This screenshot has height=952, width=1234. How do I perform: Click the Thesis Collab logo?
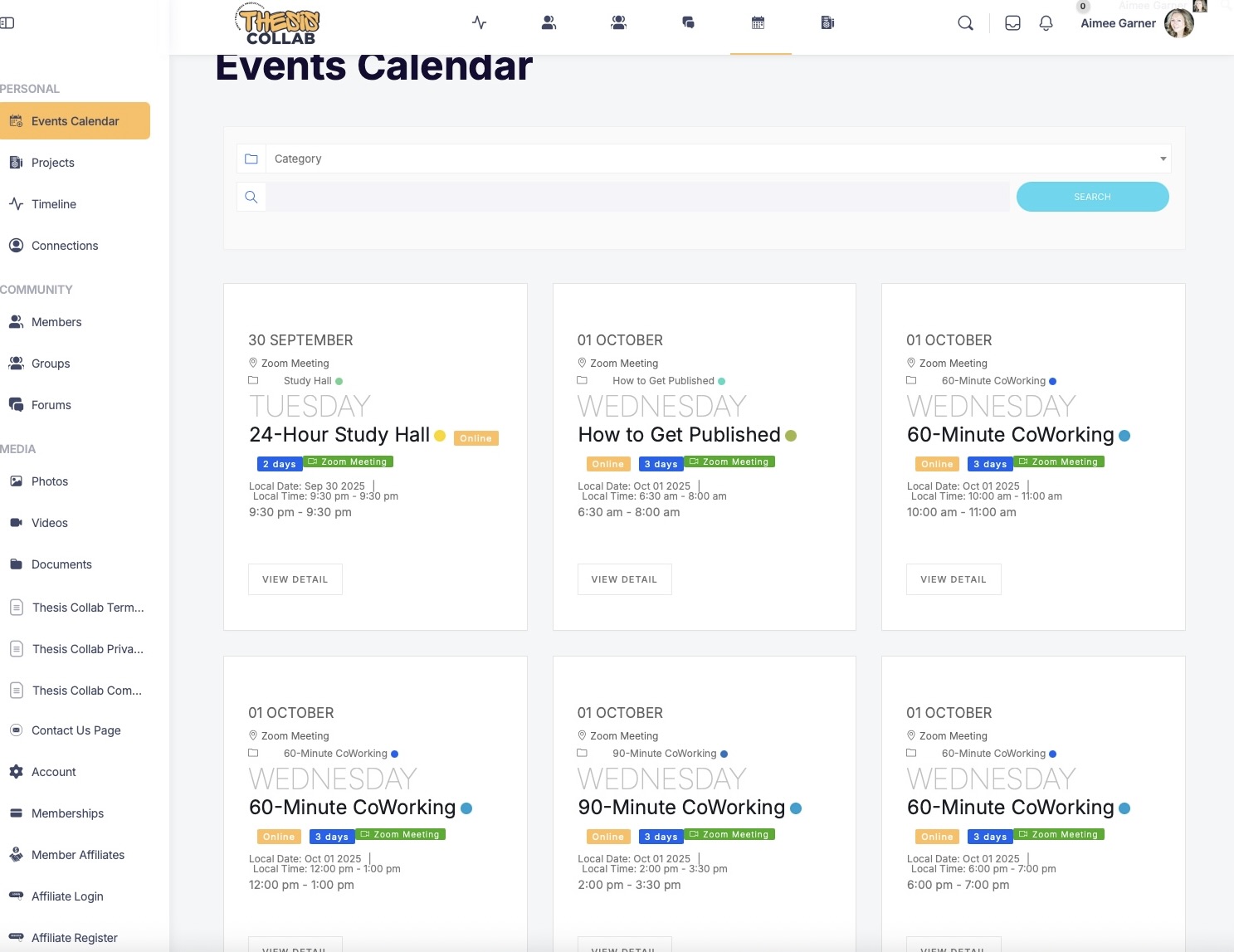(x=280, y=25)
